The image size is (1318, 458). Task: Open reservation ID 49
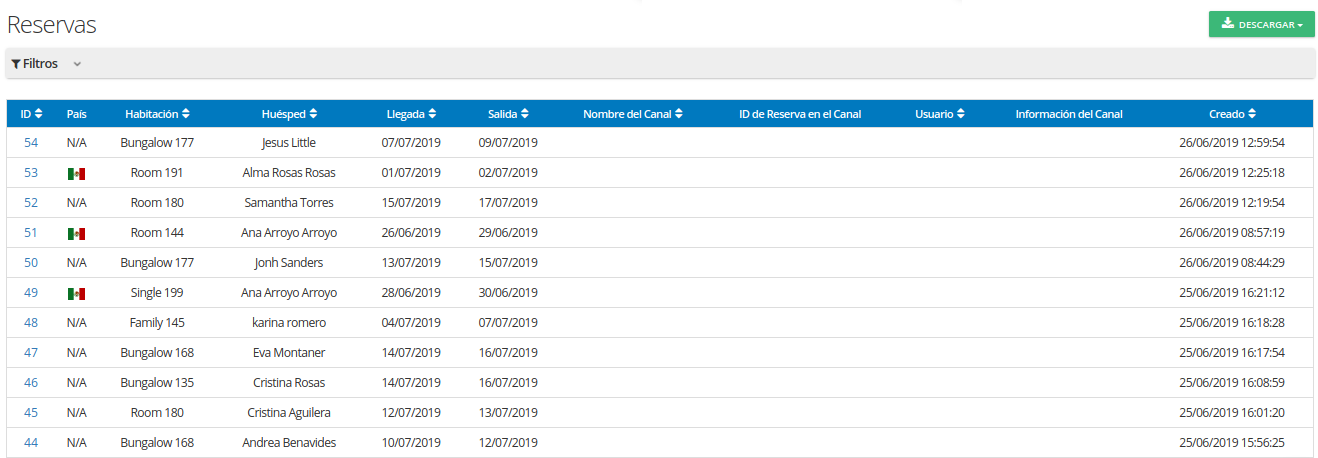tap(31, 293)
